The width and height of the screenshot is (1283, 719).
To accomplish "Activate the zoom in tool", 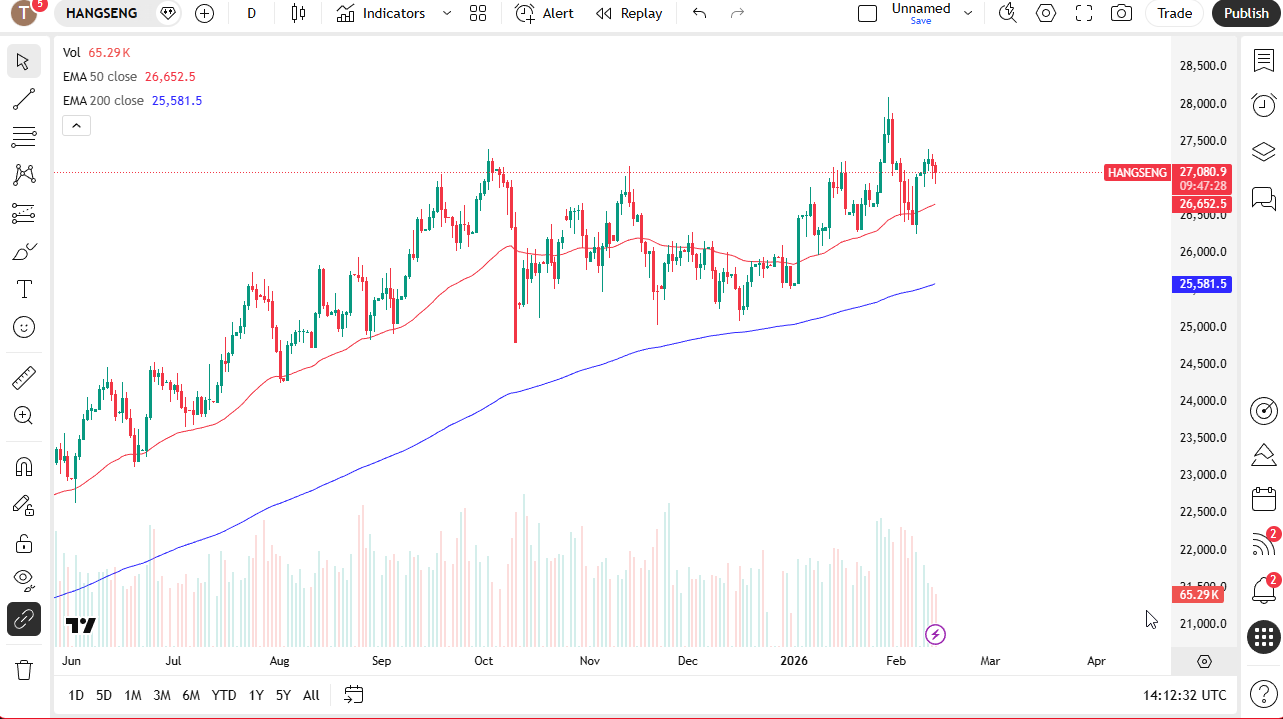I will click(24, 416).
